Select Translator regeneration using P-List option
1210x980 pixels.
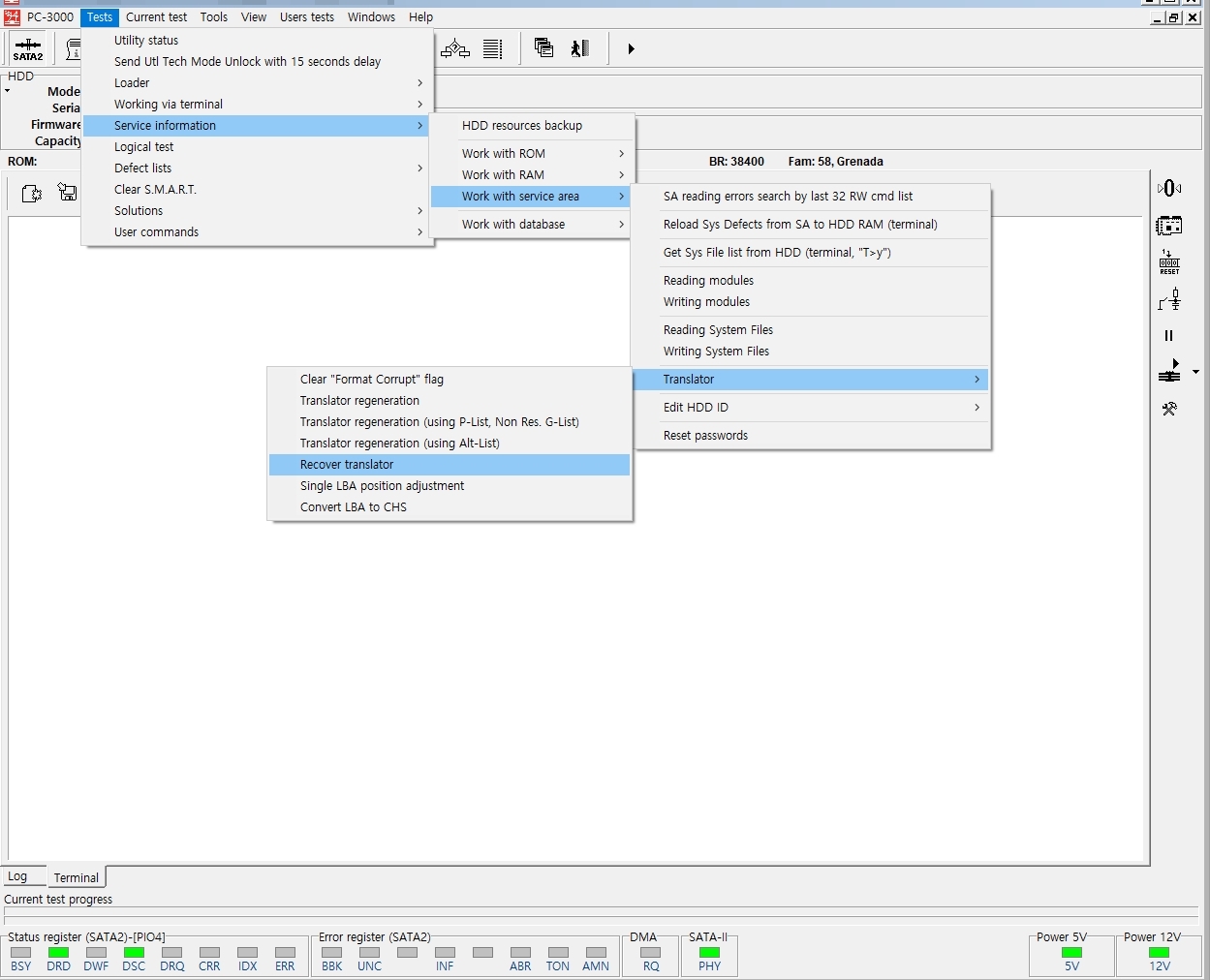450,422
